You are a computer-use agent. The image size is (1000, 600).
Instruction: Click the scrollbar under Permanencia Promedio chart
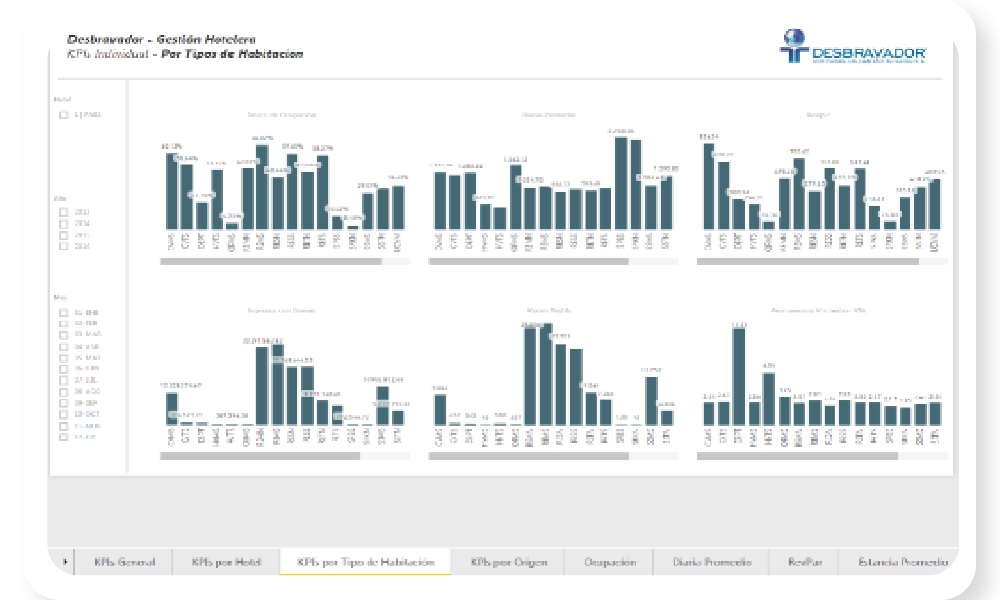click(x=797, y=456)
